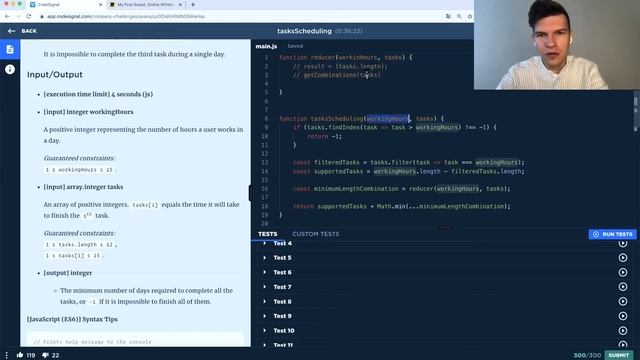Viewport: 640px width, 360px height.
Task: Switch to the CodeSignal browser tab
Action: coord(65,4)
